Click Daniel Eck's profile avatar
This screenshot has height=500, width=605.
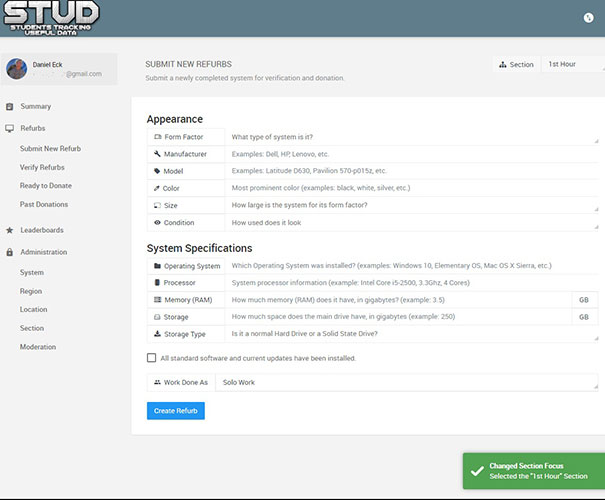click(16, 69)
